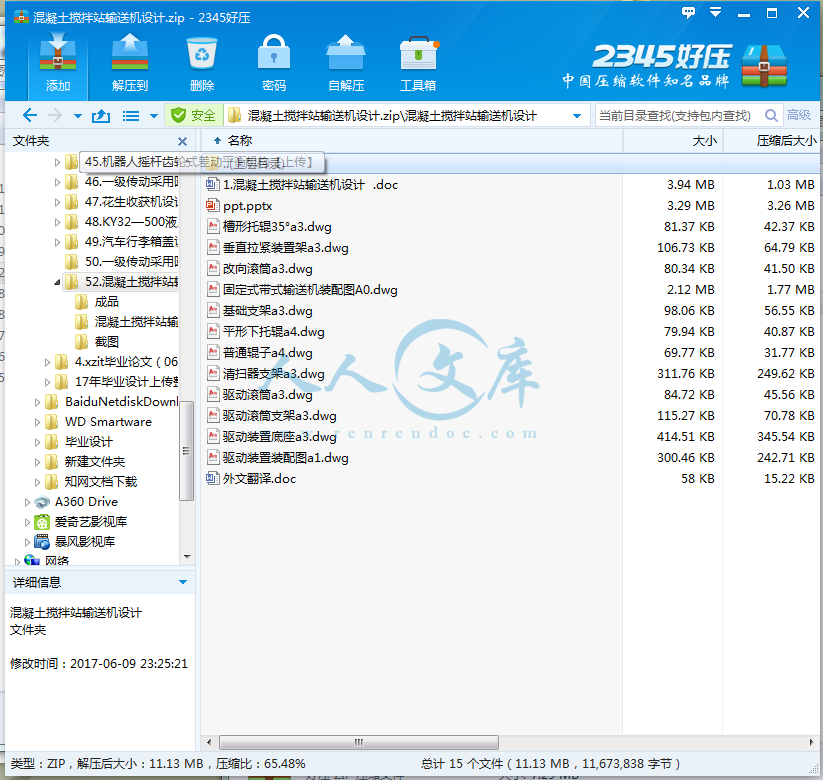Click the search magnifier icon
This screenshot has height=780, width=823.
point(771,115)
